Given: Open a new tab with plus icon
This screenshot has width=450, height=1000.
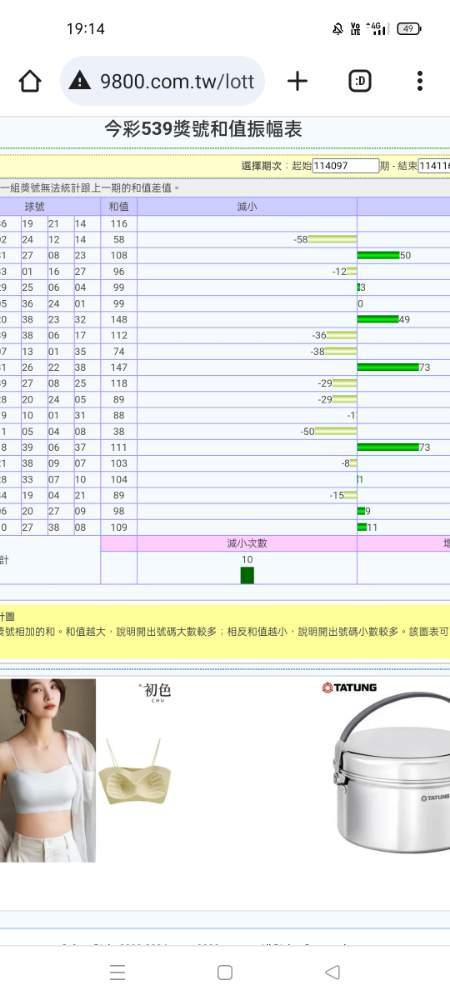Looking at the screenshot, I should click(x=297, y=81).
